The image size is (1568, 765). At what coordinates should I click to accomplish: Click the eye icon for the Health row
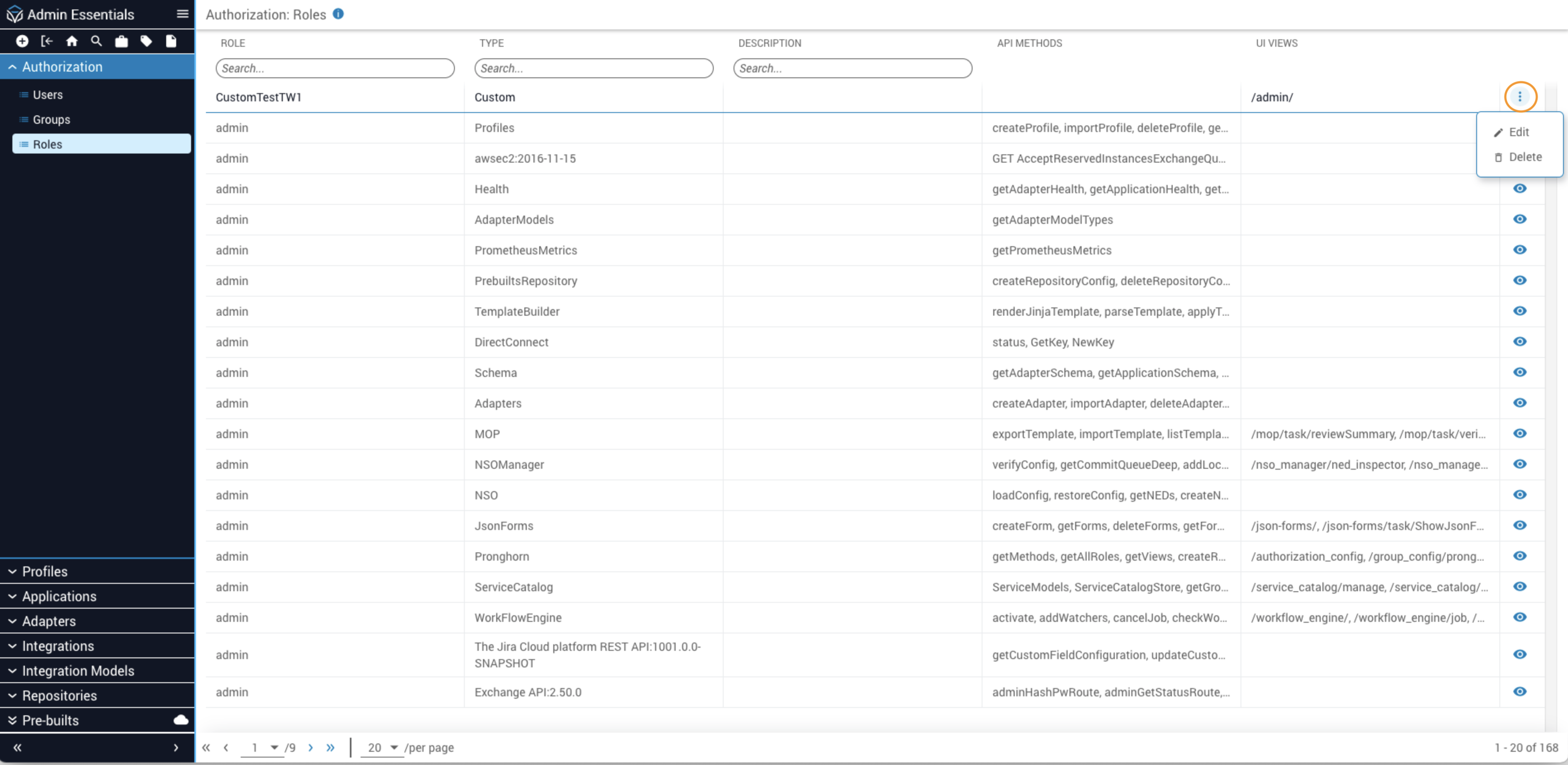pos(1519,189)
